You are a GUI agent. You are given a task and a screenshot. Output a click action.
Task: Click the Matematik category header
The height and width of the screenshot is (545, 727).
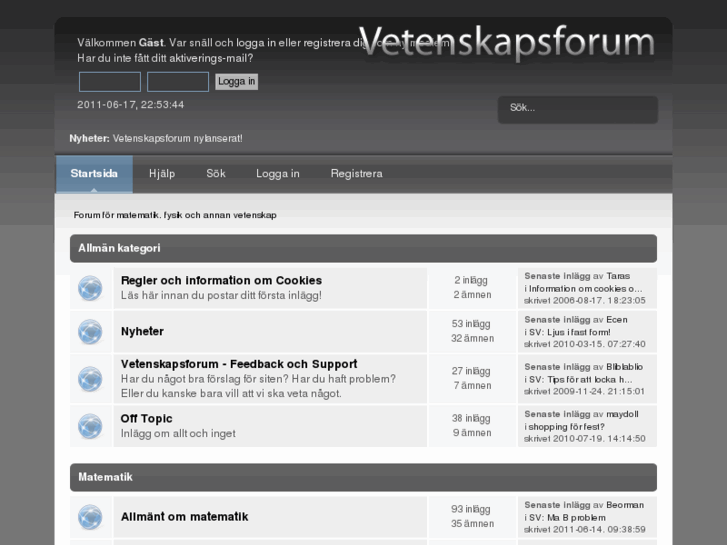pos(105,477)
